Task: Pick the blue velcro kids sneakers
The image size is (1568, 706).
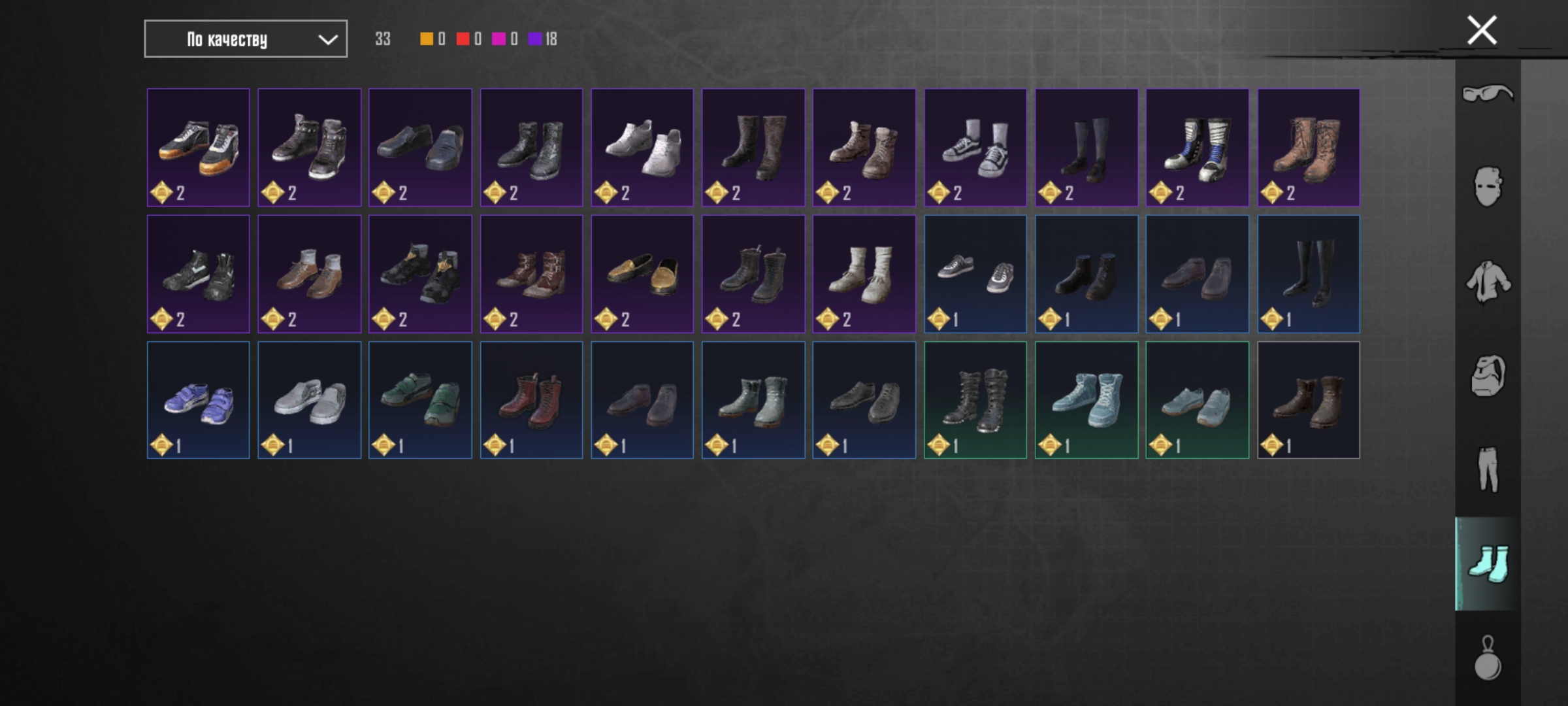Action: (x=198, y=400)
